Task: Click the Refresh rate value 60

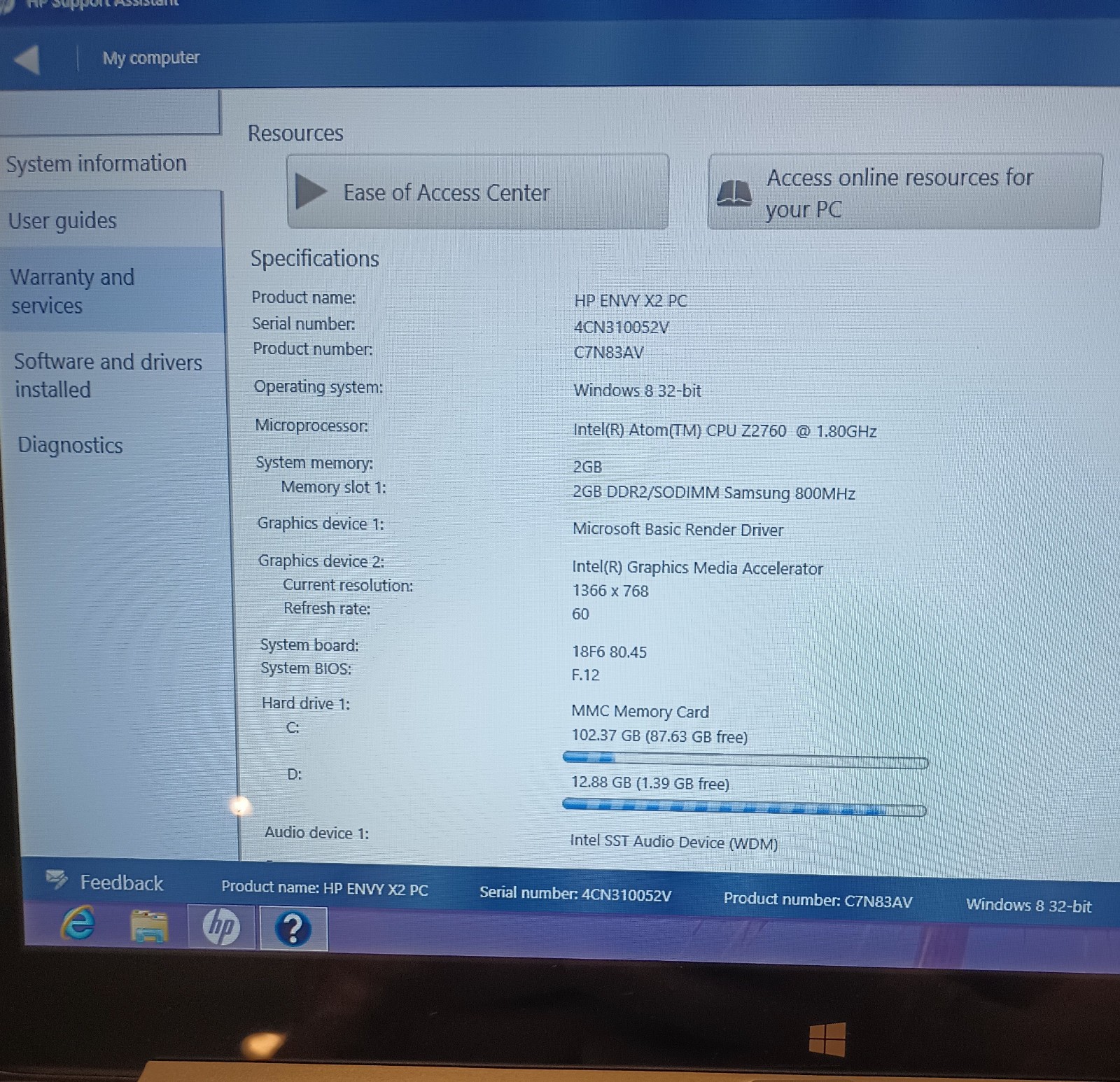Action: (580, 614)
